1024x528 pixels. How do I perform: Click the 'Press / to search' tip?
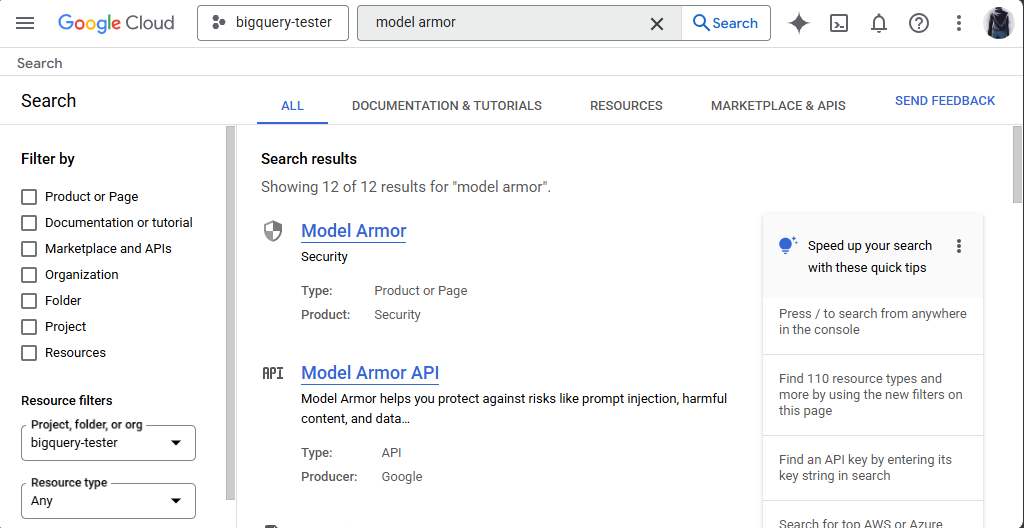point(872,322)
